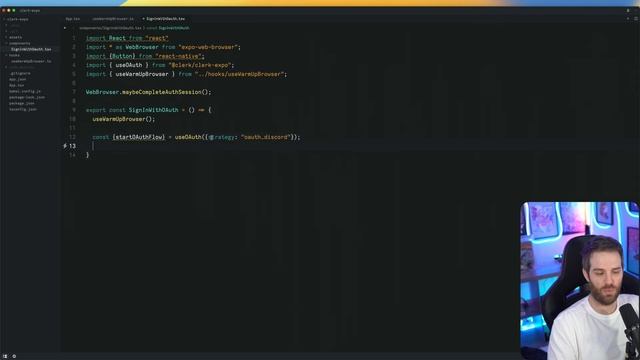
Task: Click the yellow macOS minimize button
Action: pyautogui.click(x=9, y=10)
